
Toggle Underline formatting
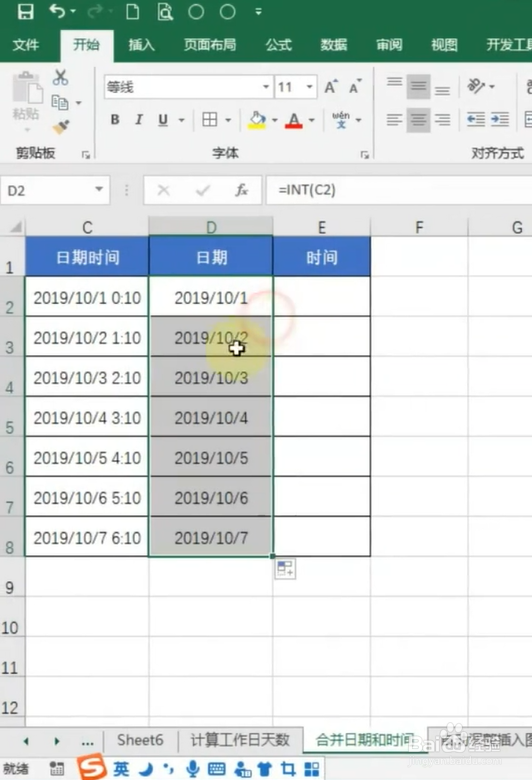tap(163, 119)
